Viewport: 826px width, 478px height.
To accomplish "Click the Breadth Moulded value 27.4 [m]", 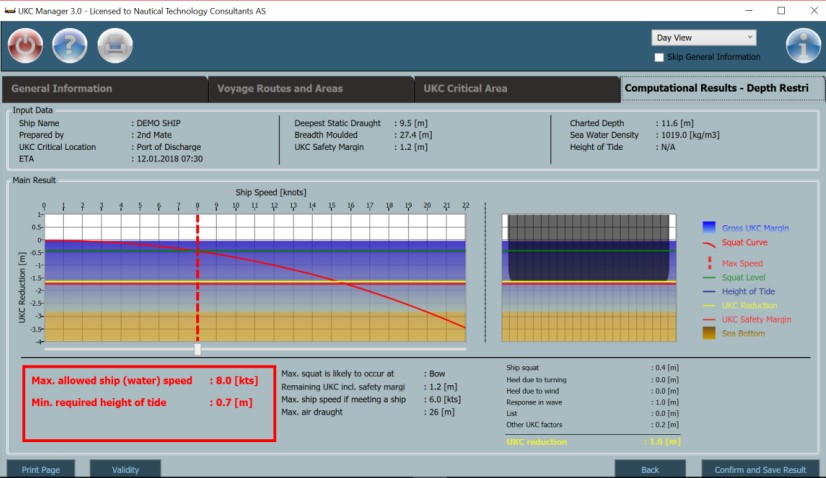I will pos(416,135).
